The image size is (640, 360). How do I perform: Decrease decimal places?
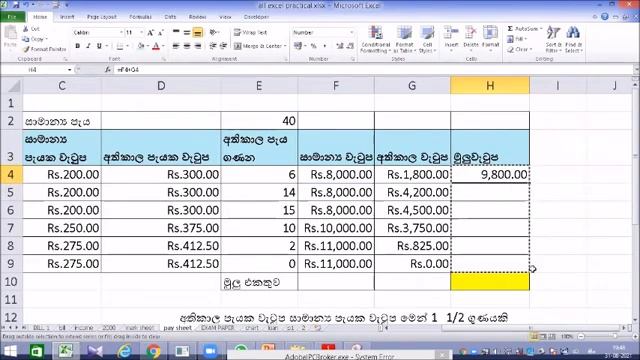click(350, 46)
